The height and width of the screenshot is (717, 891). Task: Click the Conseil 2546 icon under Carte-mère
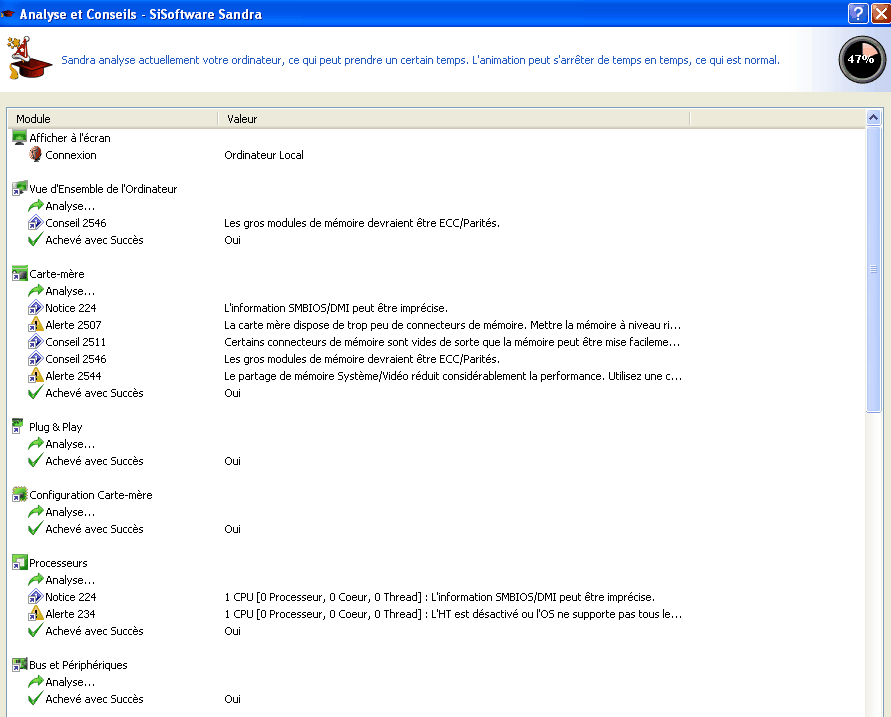[36, 358]
